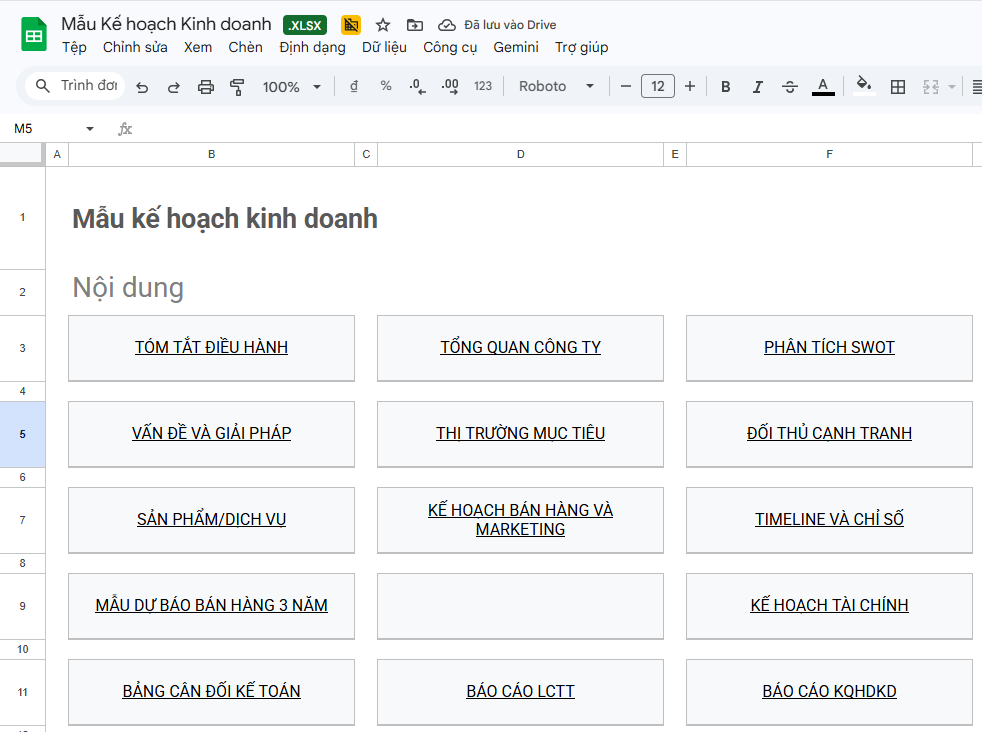This screenshot has height=732, width=982.
Task: Expand the Name box dropdown arrow
Action: (90, 128)
